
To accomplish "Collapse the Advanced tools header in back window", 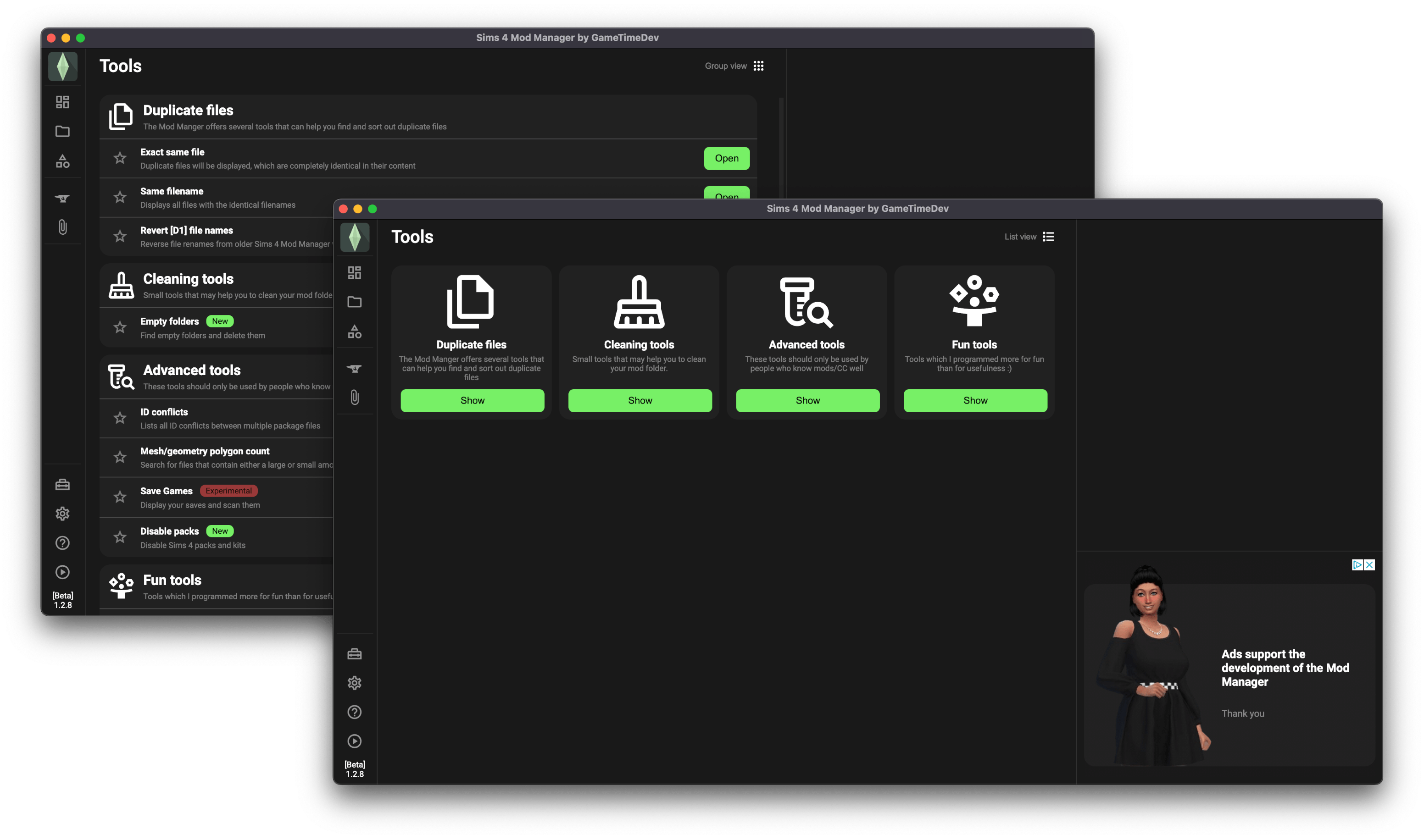I will coord(217,376).
